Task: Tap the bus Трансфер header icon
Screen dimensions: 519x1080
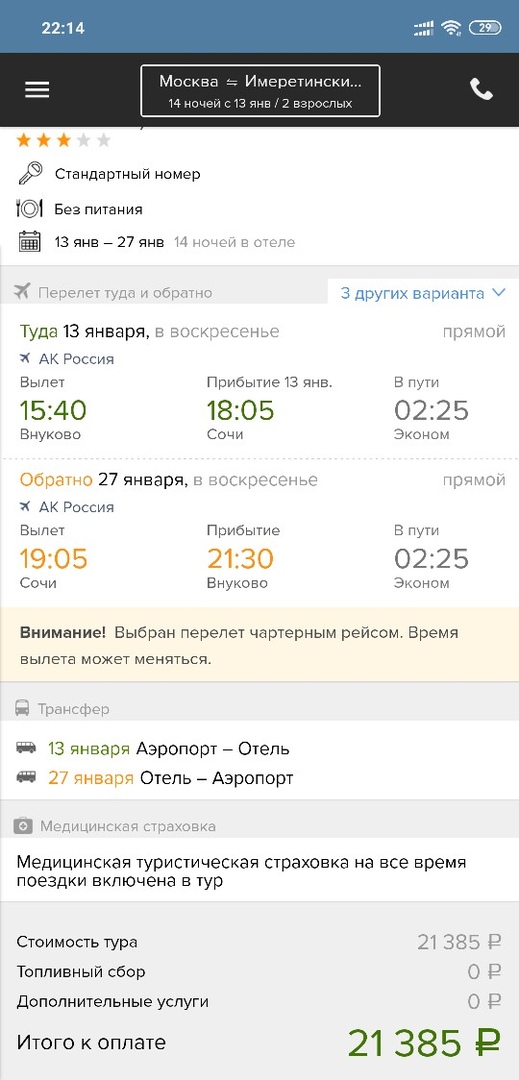Action: click(x=23, y=708)
